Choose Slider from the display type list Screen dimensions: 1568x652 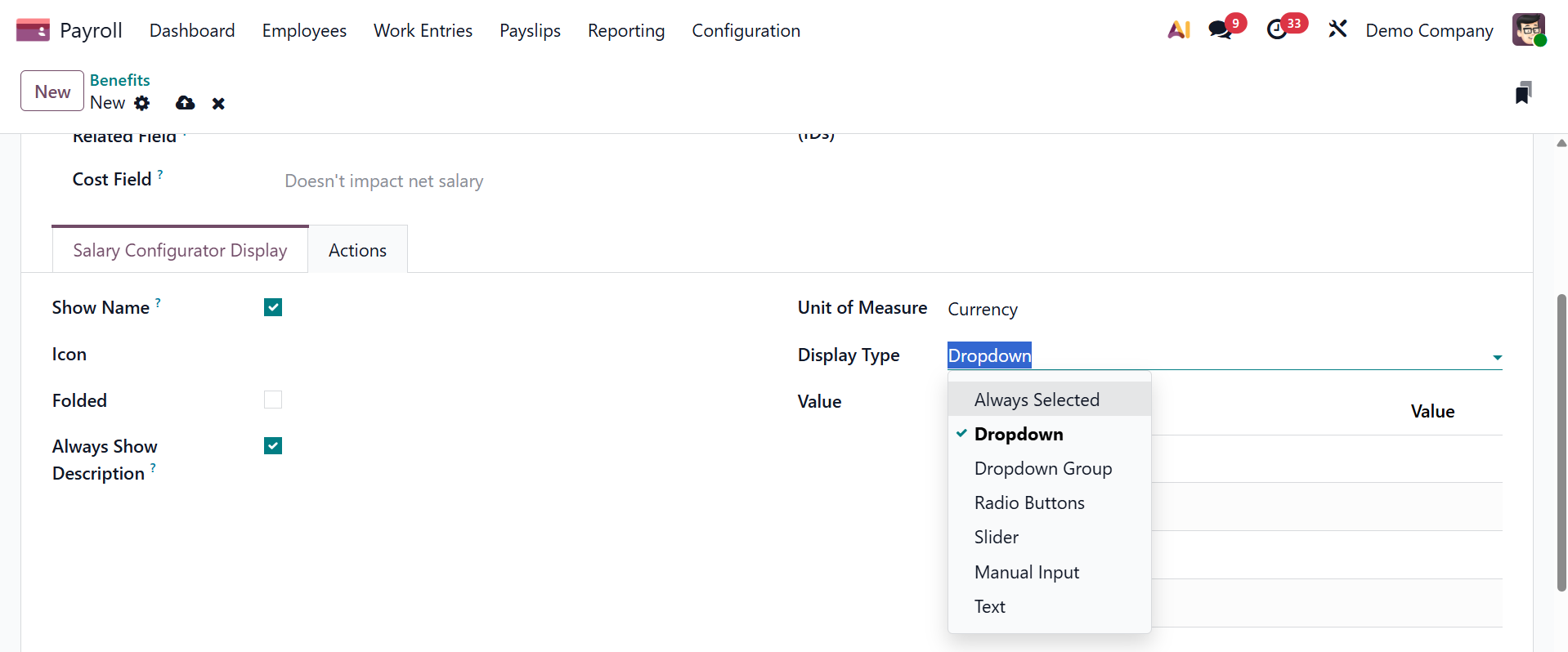(997, 538)
